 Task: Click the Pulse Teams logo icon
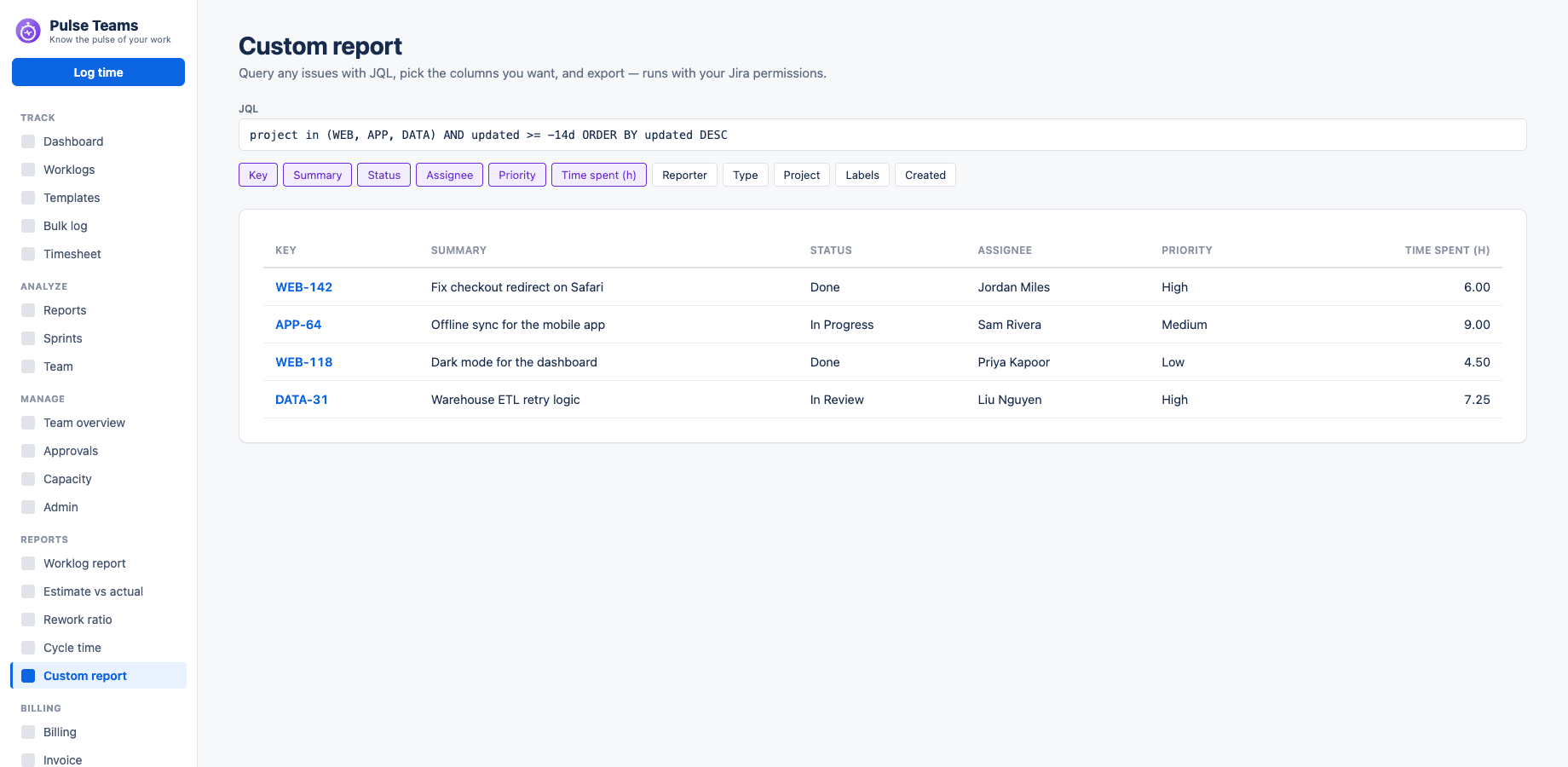coord(28,32)
